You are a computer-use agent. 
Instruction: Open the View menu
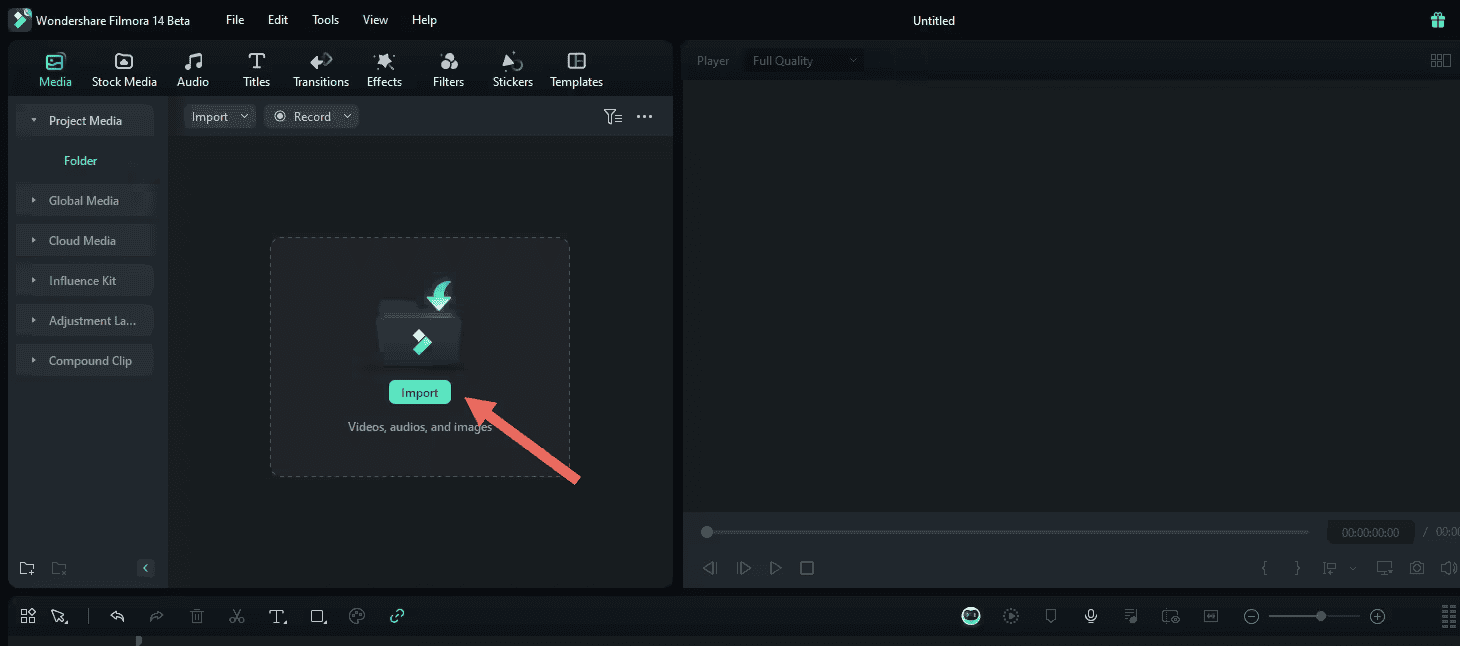(x=375, y=20)
